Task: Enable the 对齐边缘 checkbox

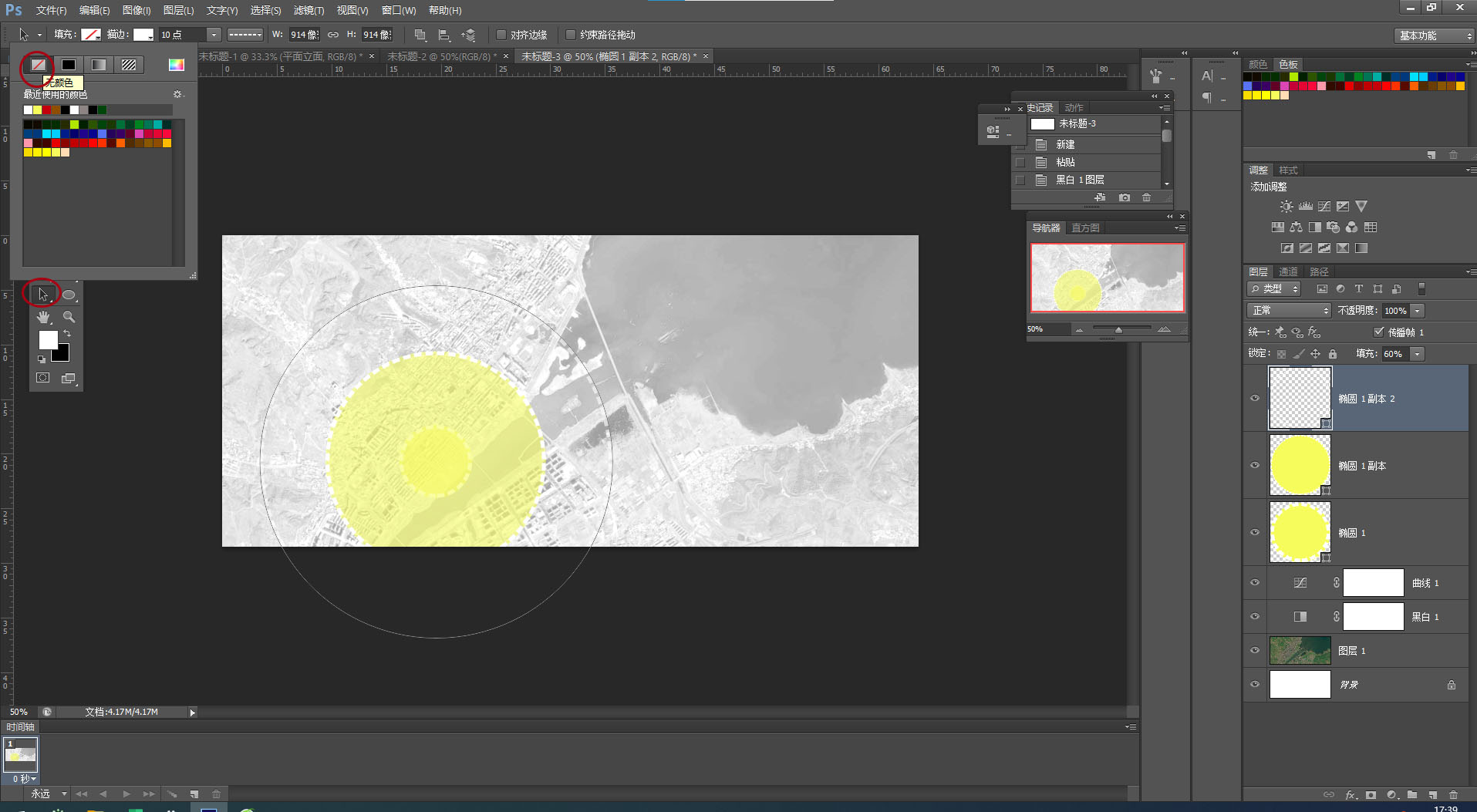Action: 501,35
